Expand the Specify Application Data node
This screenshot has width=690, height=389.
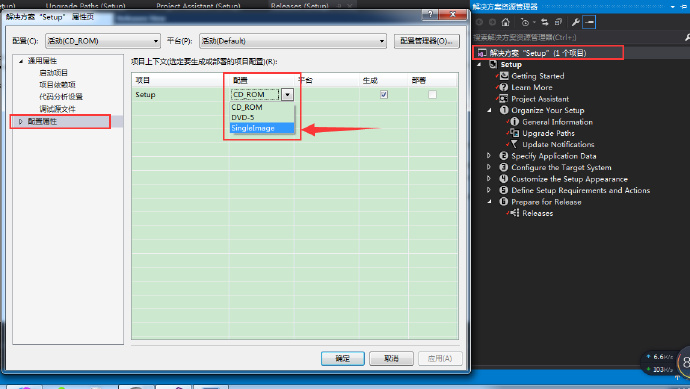pyautogui.click(x=488, y=156)
